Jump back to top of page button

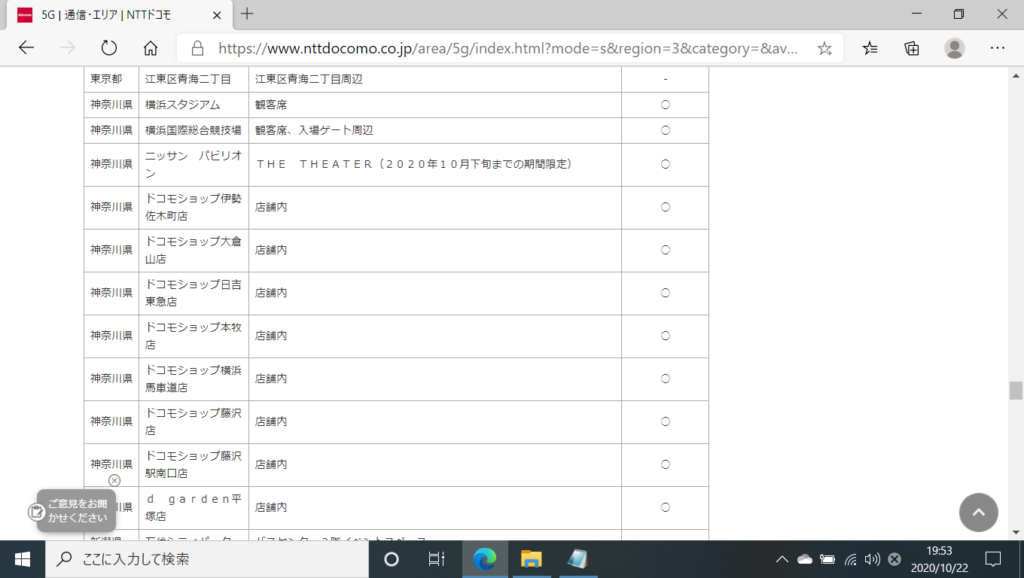pyautogui.click(x=978, y=513)
